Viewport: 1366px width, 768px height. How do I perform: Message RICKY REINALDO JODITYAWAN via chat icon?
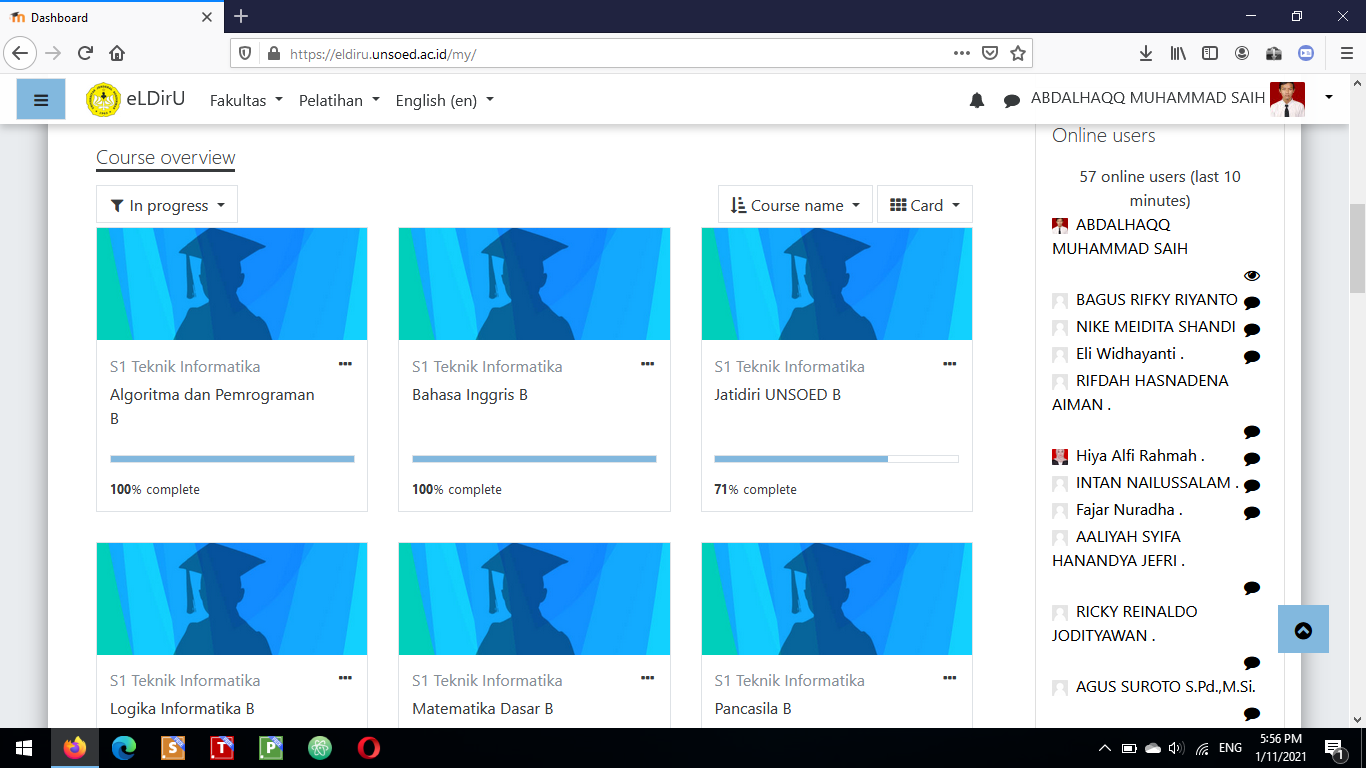[x=1252, y=662]
